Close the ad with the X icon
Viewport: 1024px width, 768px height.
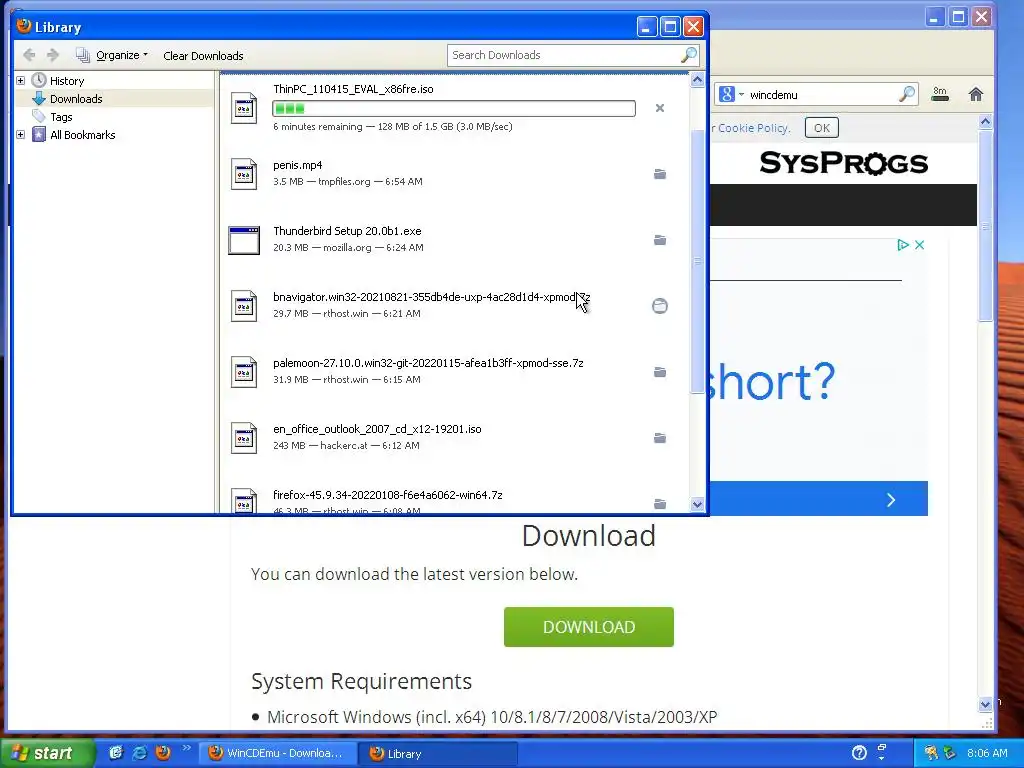coord(920,245)
